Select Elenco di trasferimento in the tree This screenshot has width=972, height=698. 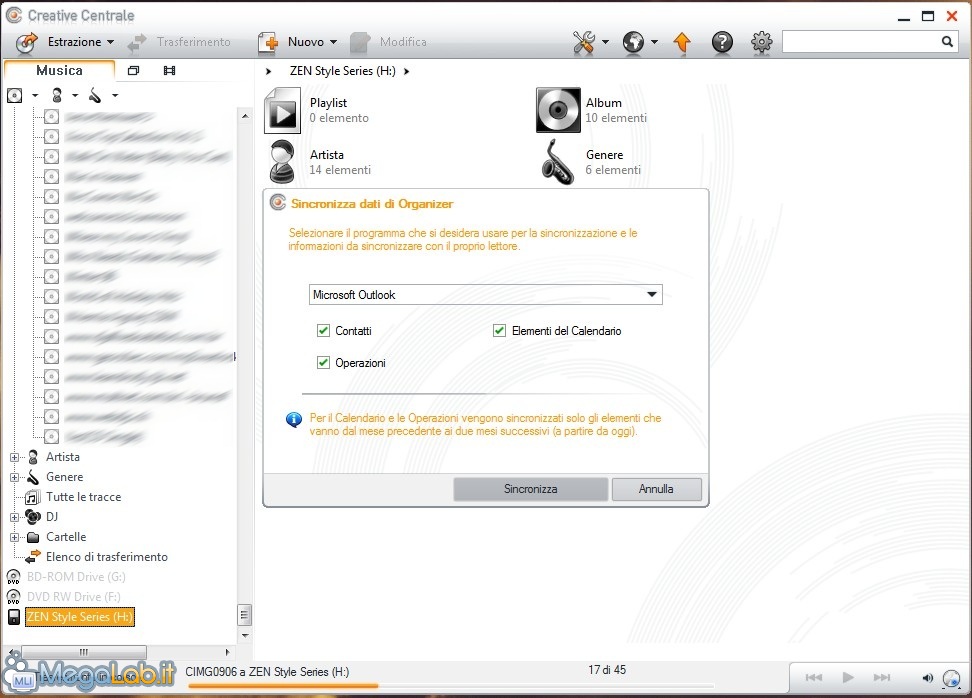click(107, 557)
